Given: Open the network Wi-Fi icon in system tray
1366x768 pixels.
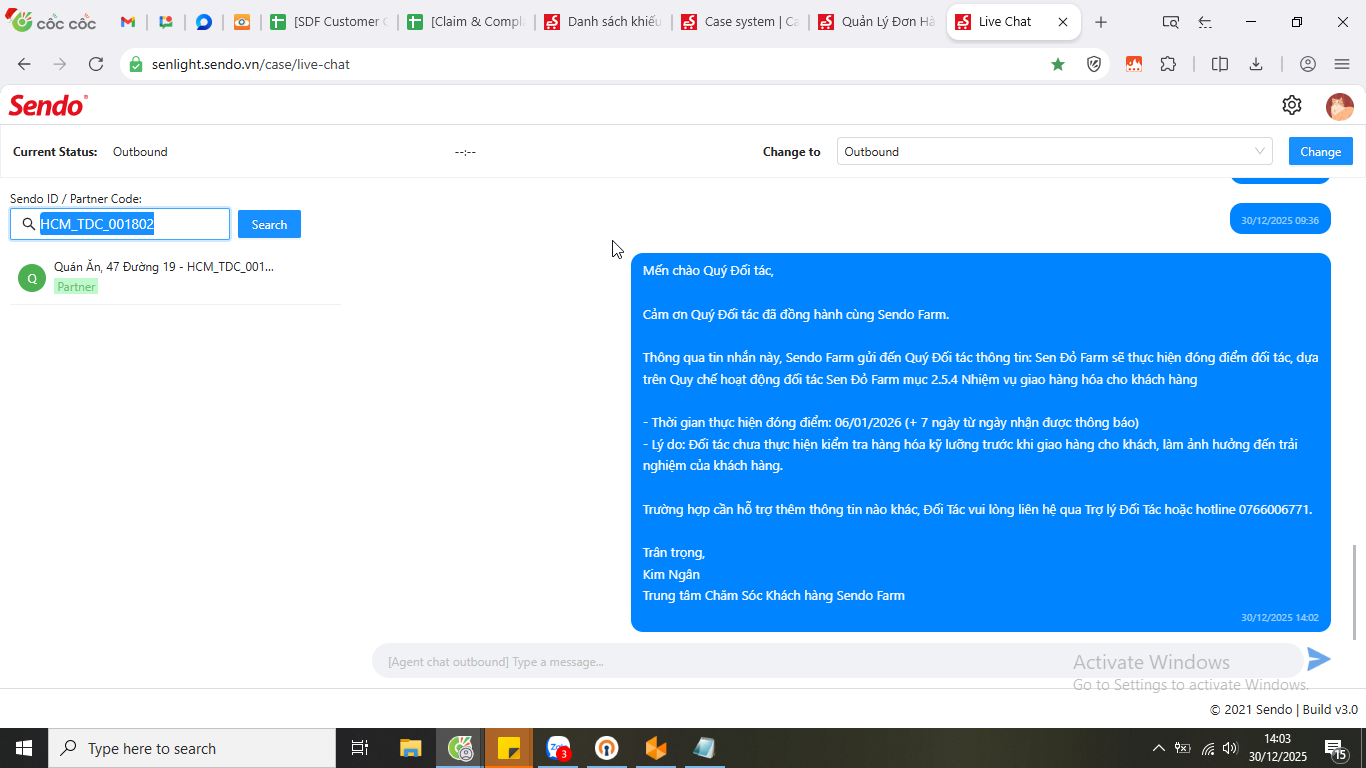Looking at the screenshot, I should (1207, 748).
